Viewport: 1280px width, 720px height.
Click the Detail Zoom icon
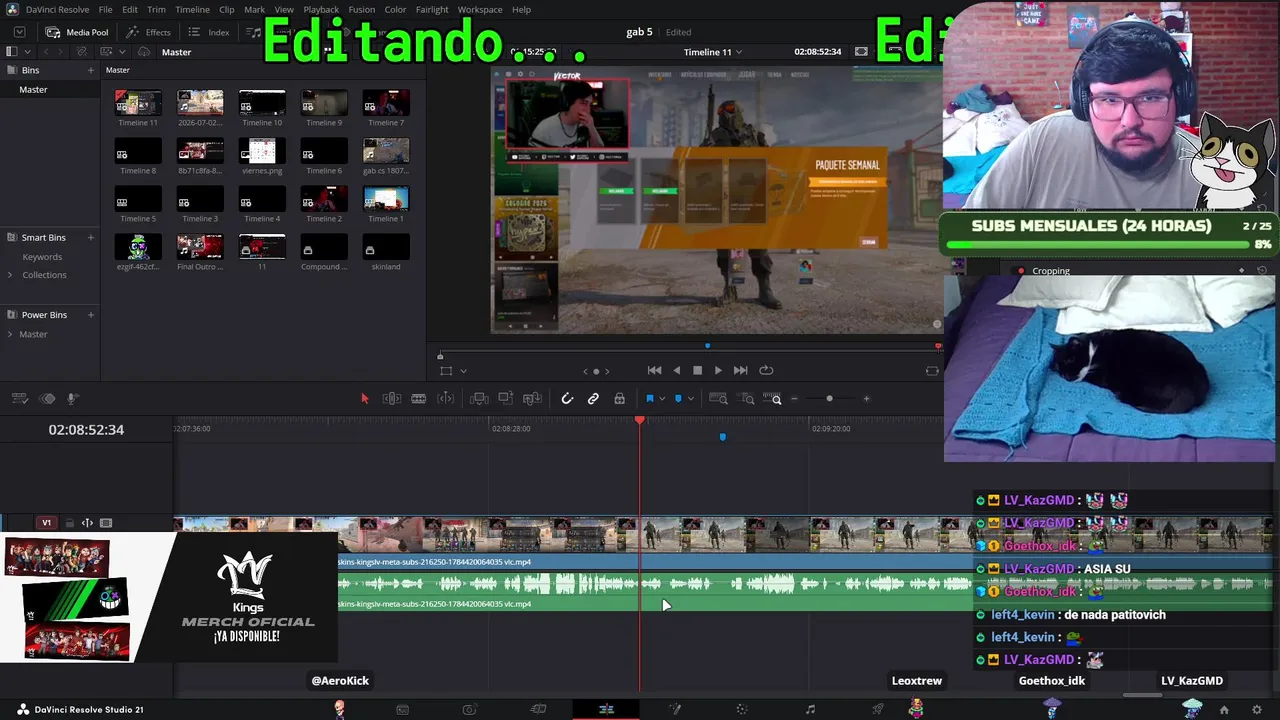pyautogui.click(x=747, y=399)
